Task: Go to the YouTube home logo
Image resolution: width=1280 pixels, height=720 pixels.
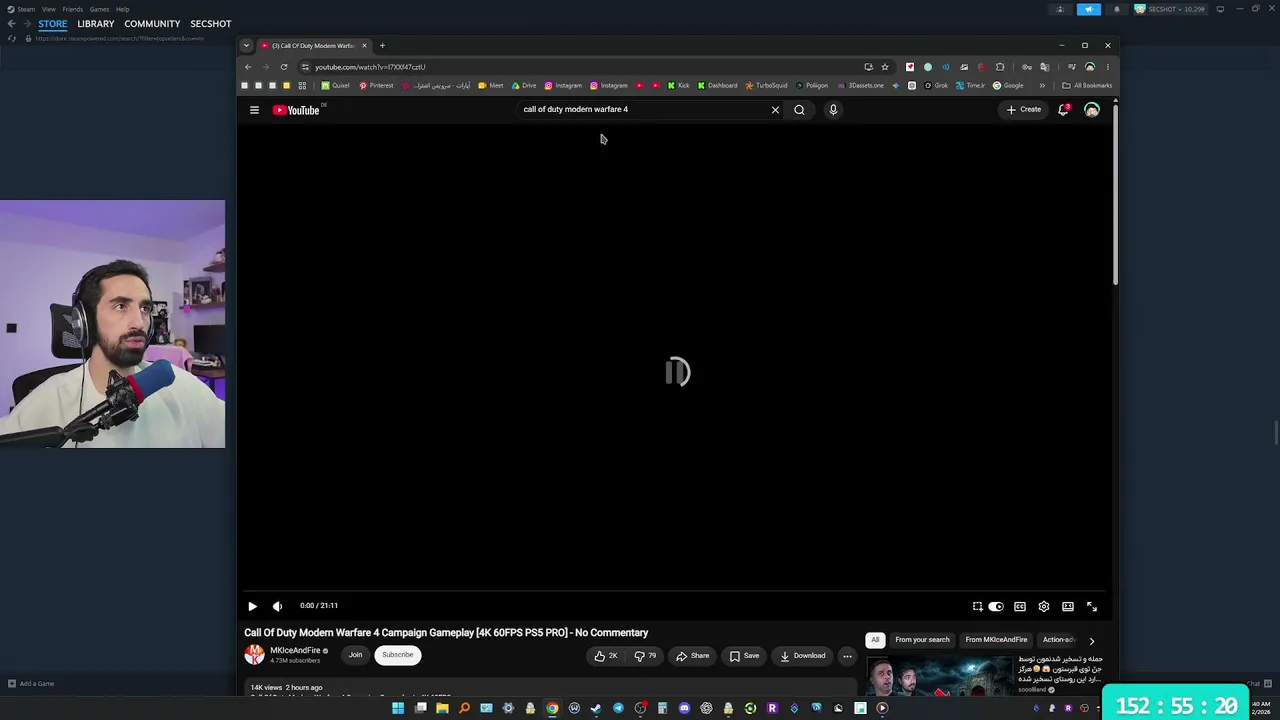Action: click(x=296, y=110)
